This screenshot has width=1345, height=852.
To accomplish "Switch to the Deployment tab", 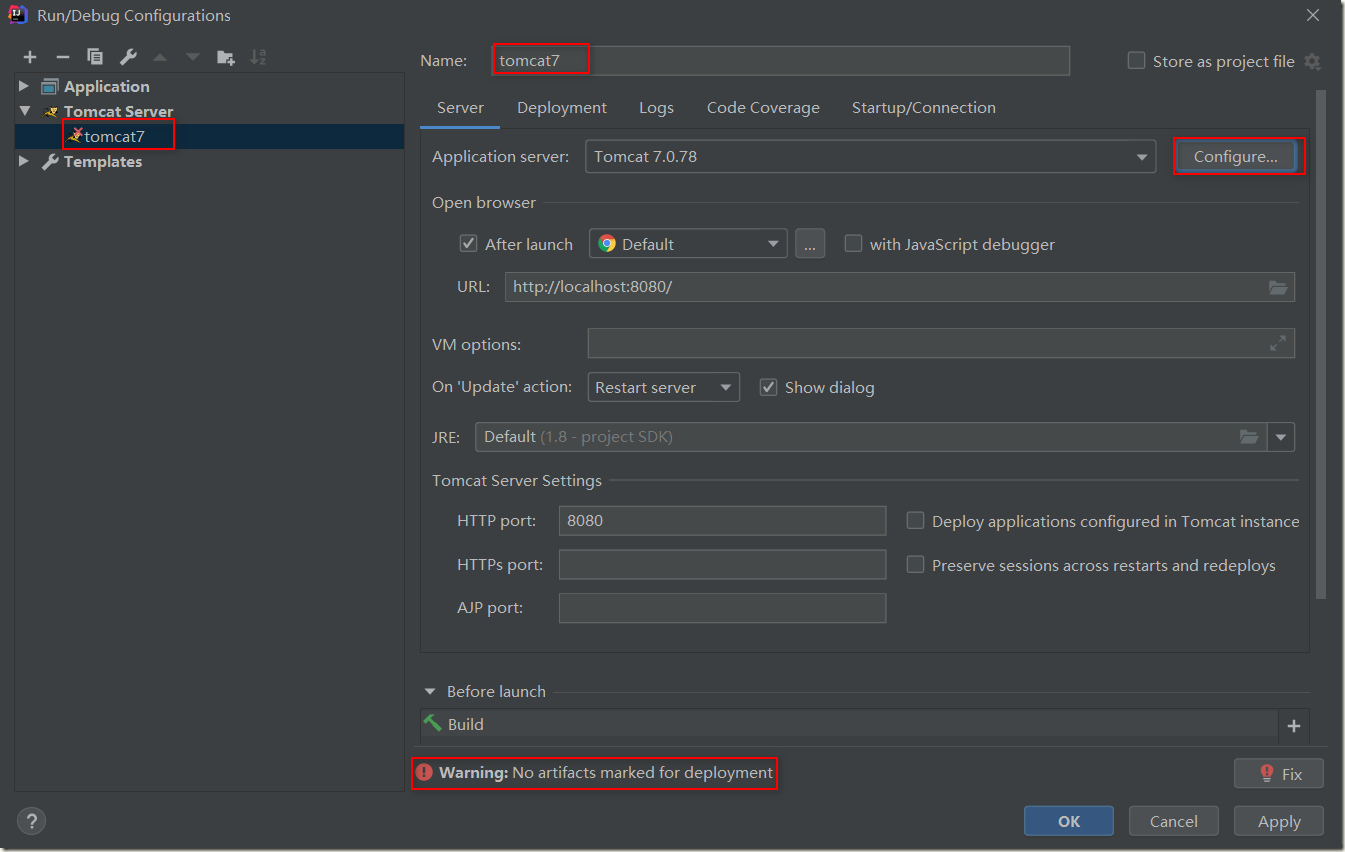I will tap(562, 108).
